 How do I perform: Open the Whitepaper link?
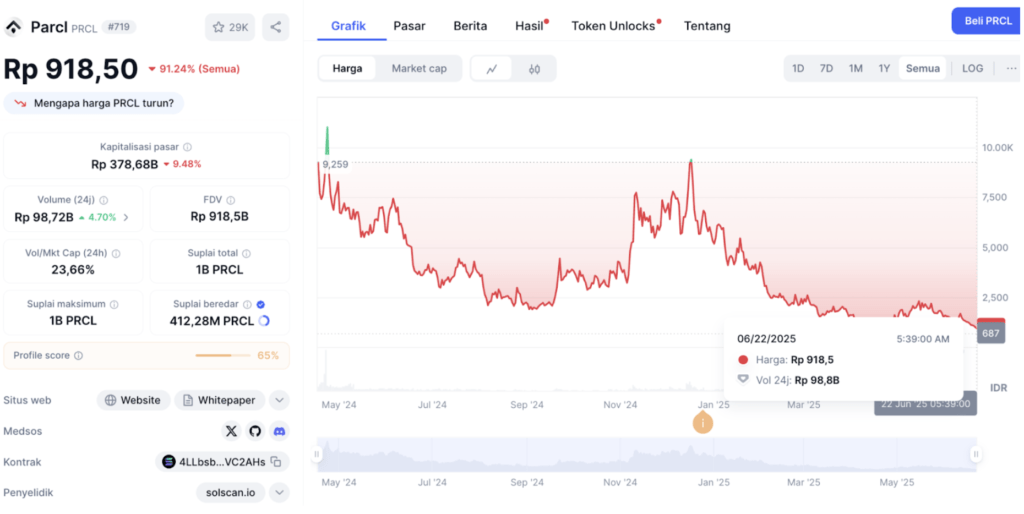[219, 400]
